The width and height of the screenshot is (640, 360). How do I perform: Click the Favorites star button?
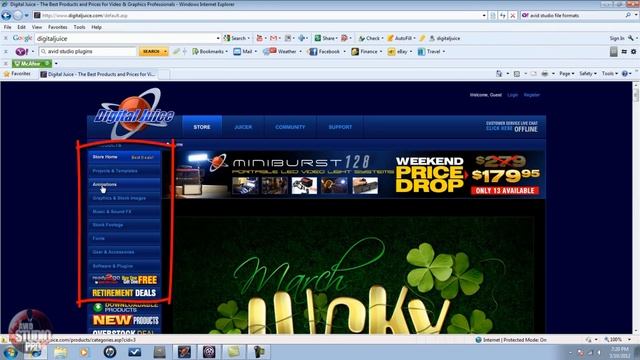[x=17, y=74]
